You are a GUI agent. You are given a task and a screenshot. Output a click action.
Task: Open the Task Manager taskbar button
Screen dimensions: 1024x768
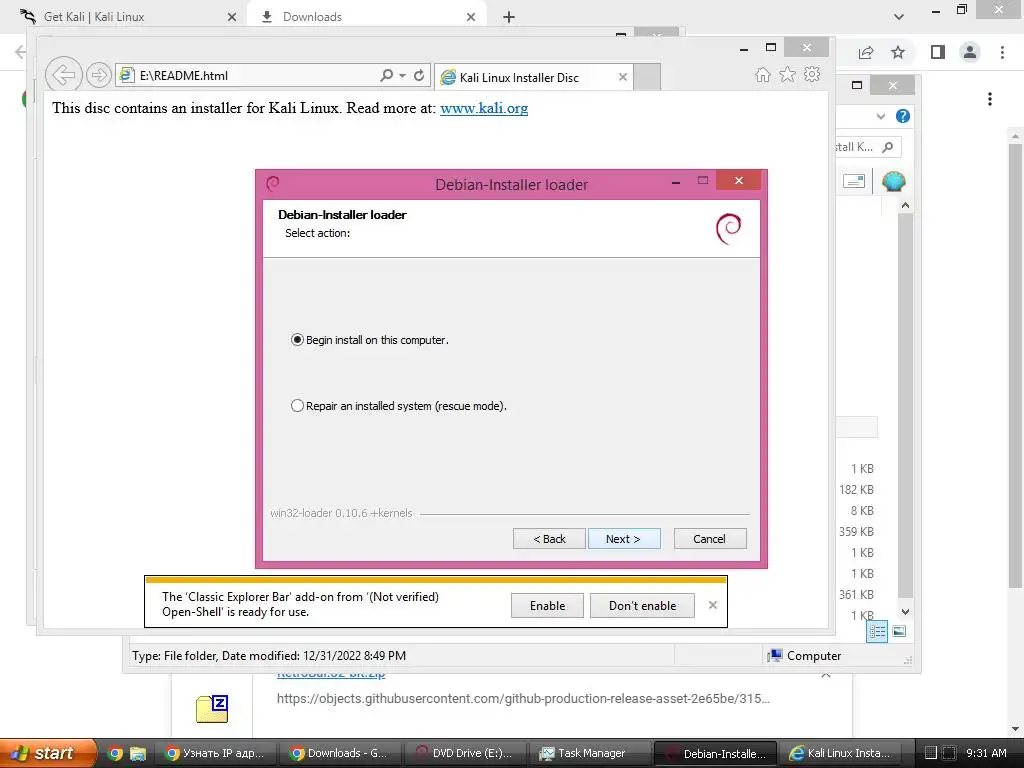[x=591, y=753]
